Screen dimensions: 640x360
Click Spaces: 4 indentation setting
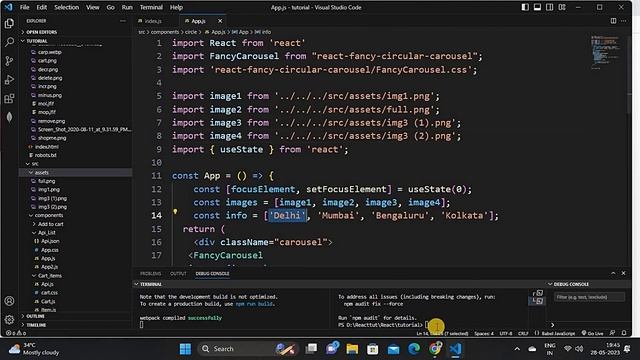click(x=484, y=333)
